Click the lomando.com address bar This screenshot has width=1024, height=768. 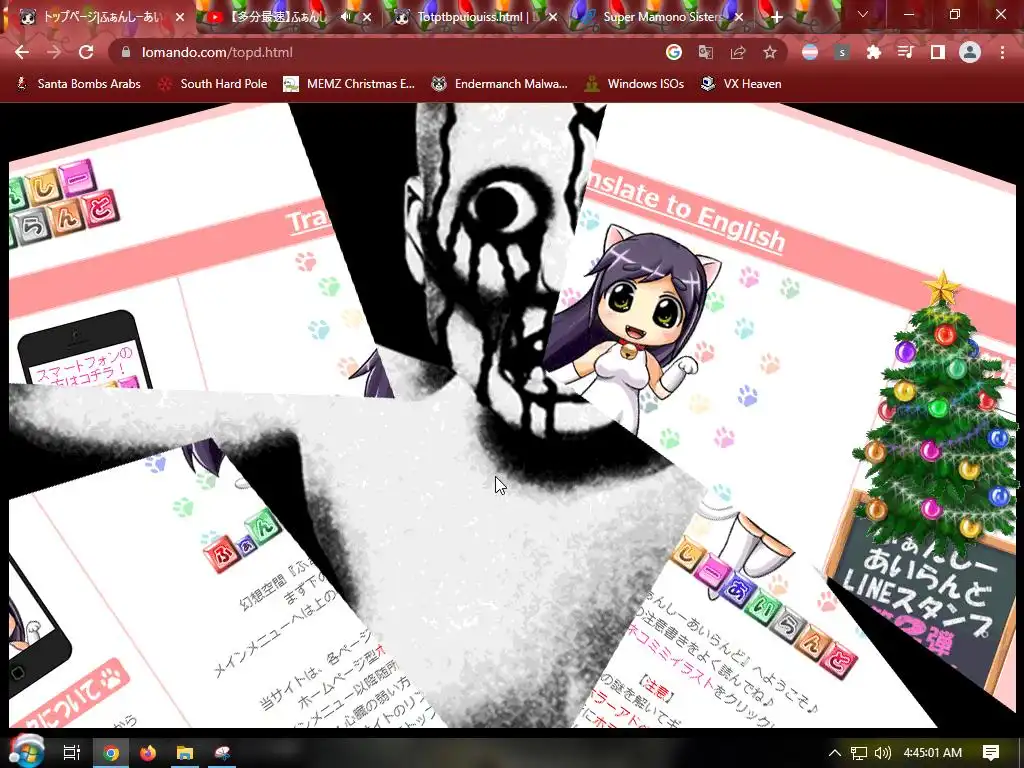392,52
